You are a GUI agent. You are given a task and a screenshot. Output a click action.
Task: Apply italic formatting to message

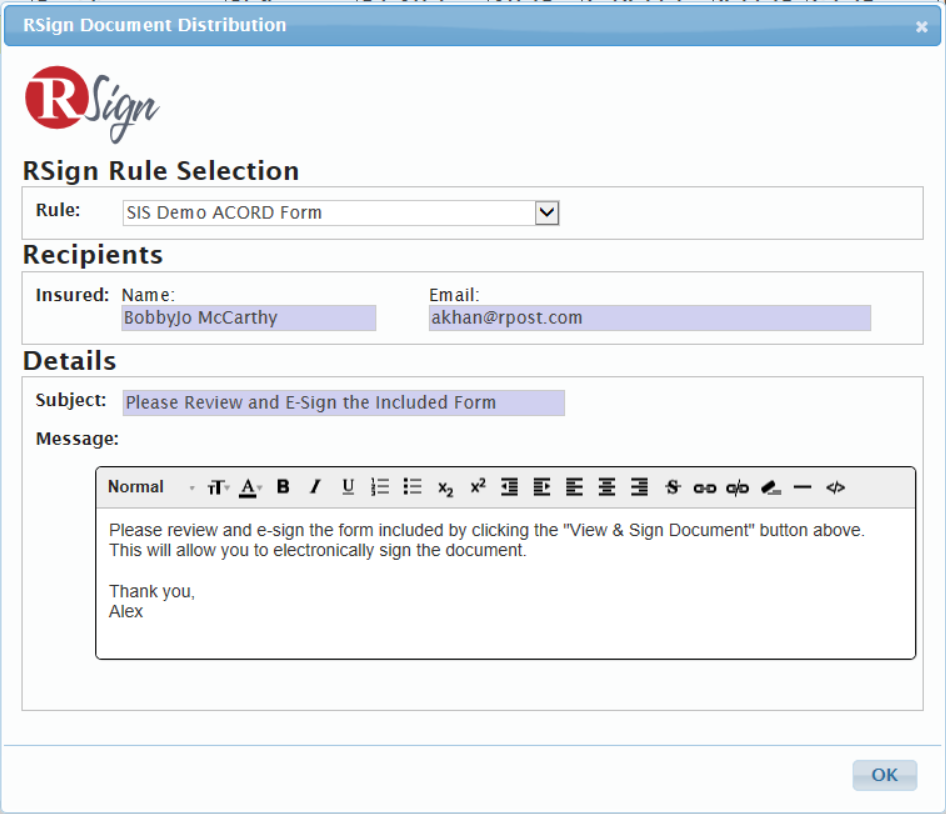(x=315, y=486)
